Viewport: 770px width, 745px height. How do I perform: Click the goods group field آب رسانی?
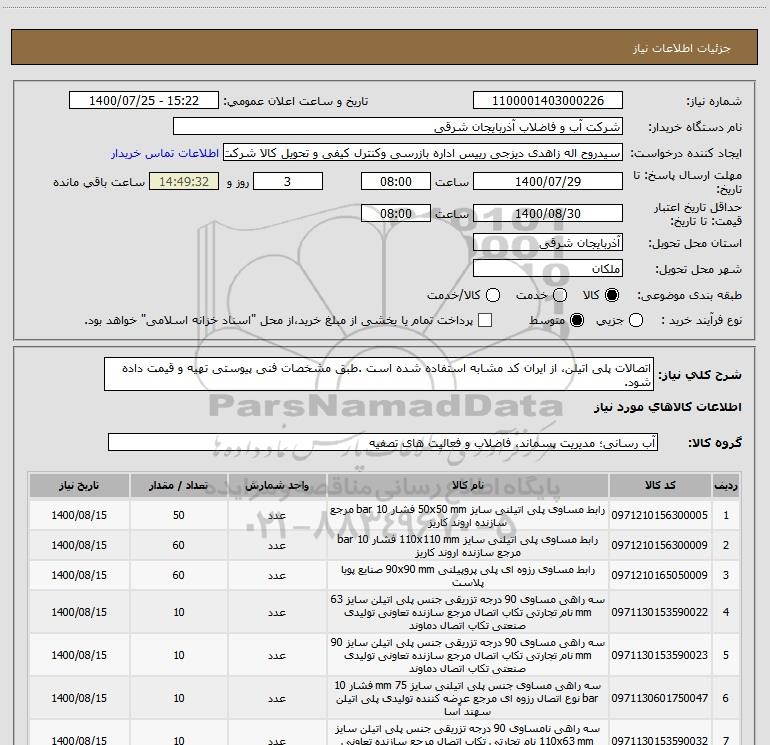coord(383,442)
